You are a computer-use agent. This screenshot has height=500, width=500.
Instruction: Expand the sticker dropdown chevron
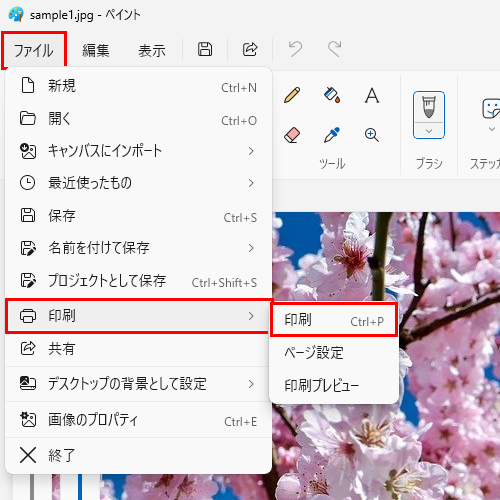[492, 129]
